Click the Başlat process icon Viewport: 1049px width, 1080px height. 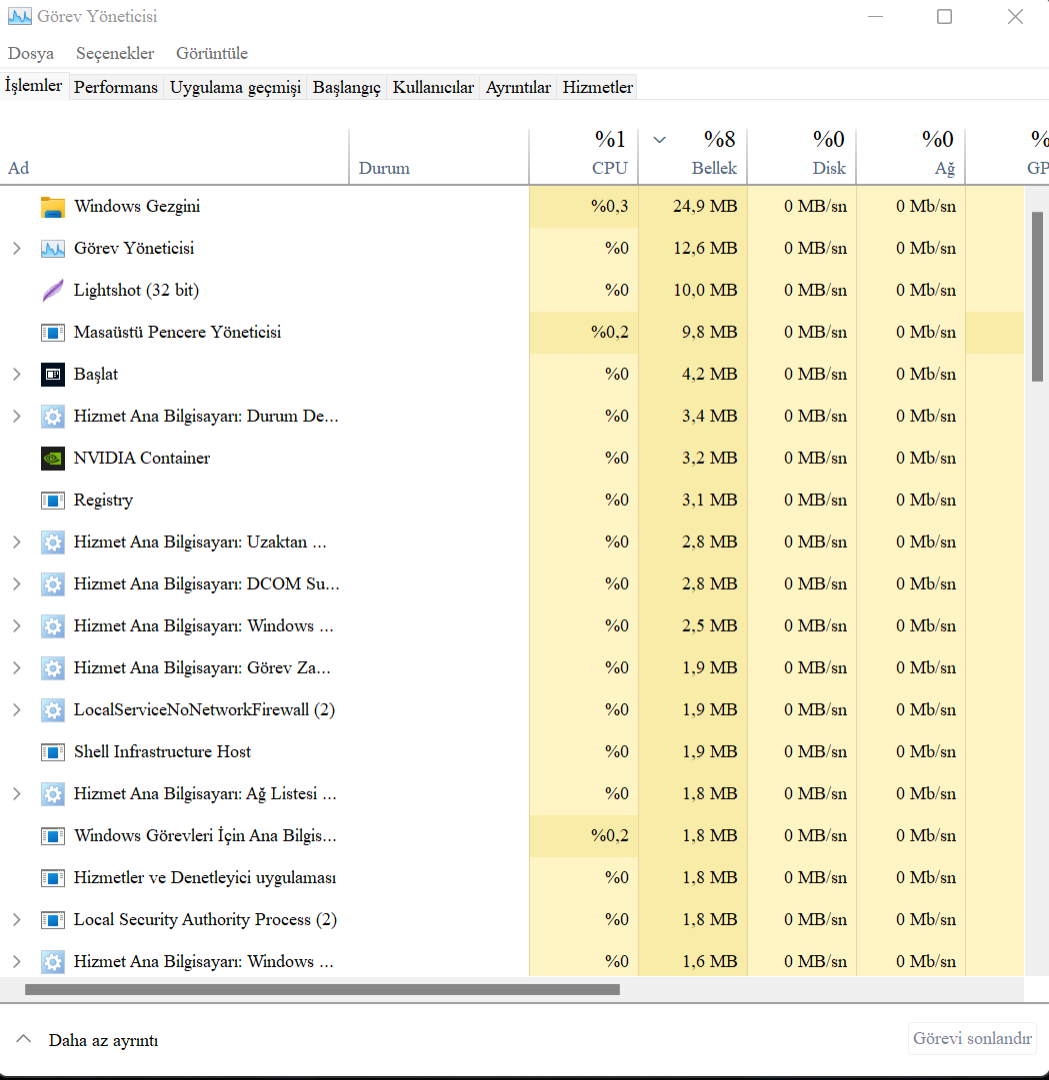52,375
